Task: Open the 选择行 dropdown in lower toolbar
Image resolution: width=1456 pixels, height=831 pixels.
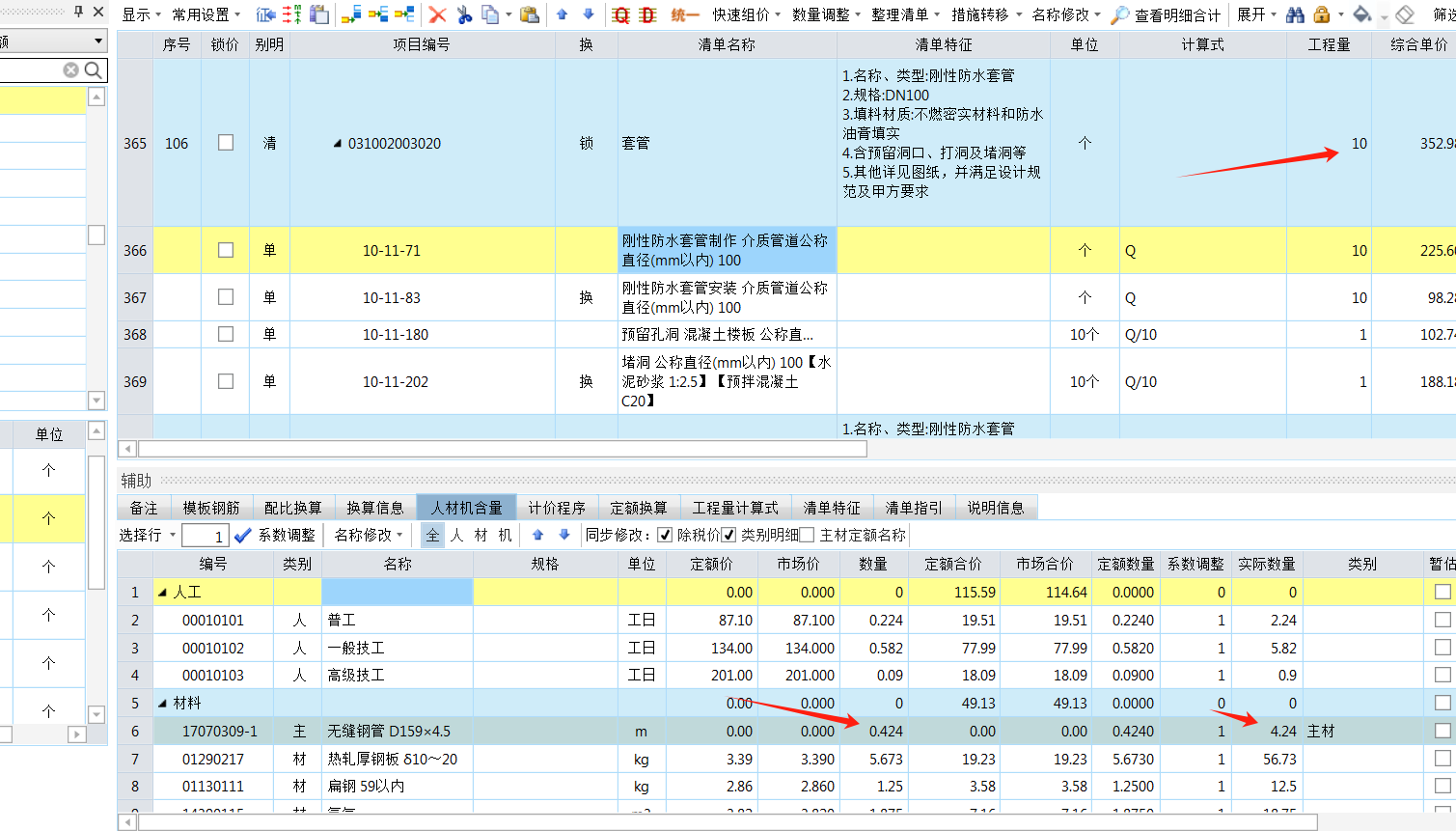Action: click(148, 535)
